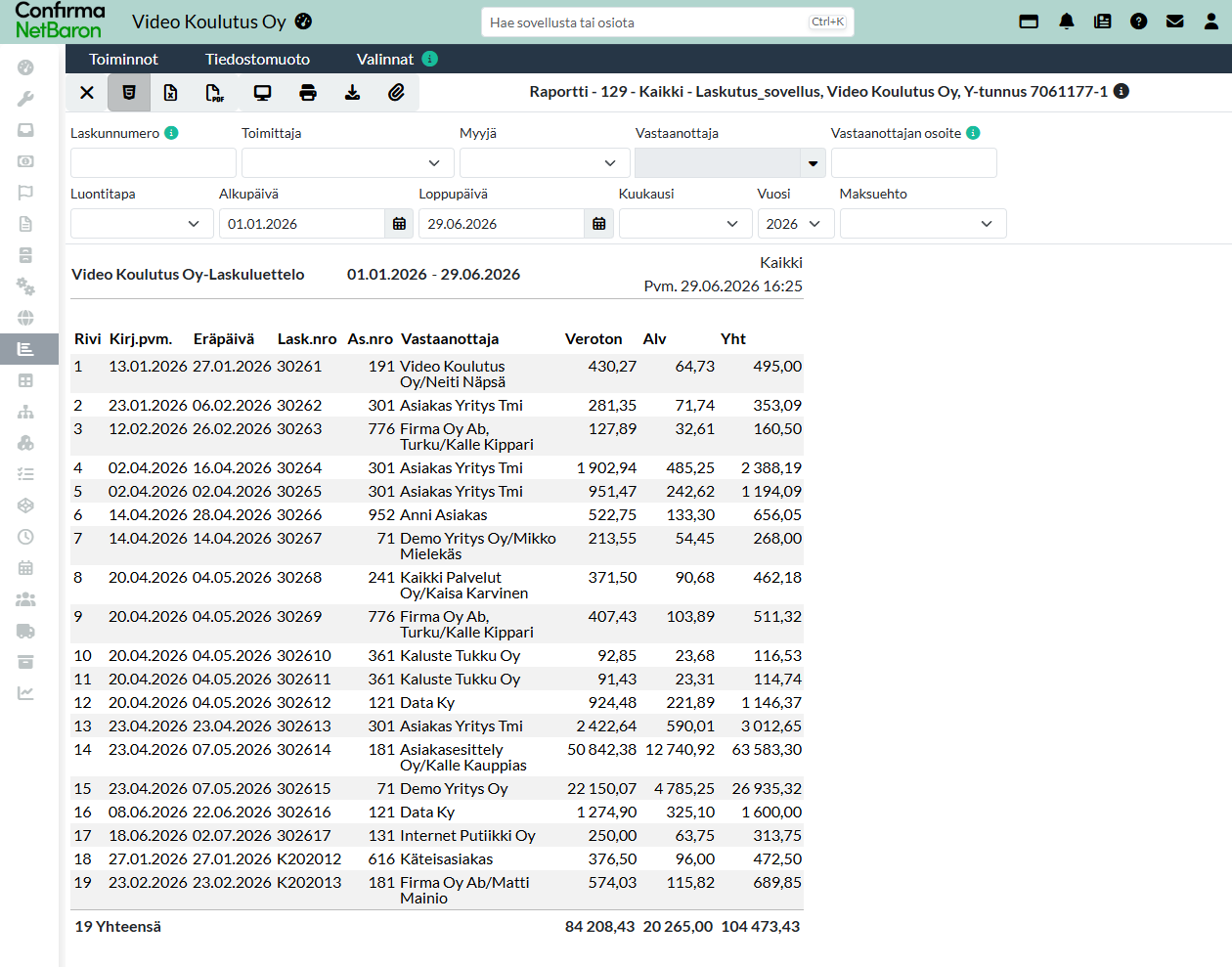Screen dimensions: 1232x967
Task: Open the Tiedostomuoto menu
Action: (x=257, y=59)
